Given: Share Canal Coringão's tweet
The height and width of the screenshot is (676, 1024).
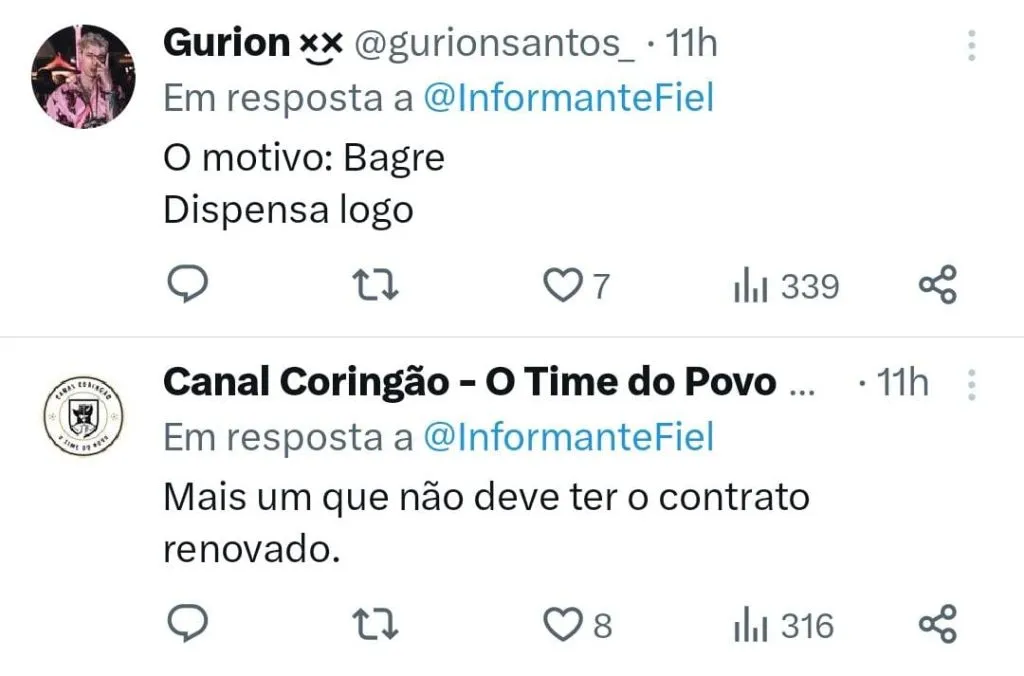Looking at the screenshot, I should [937, 625].
